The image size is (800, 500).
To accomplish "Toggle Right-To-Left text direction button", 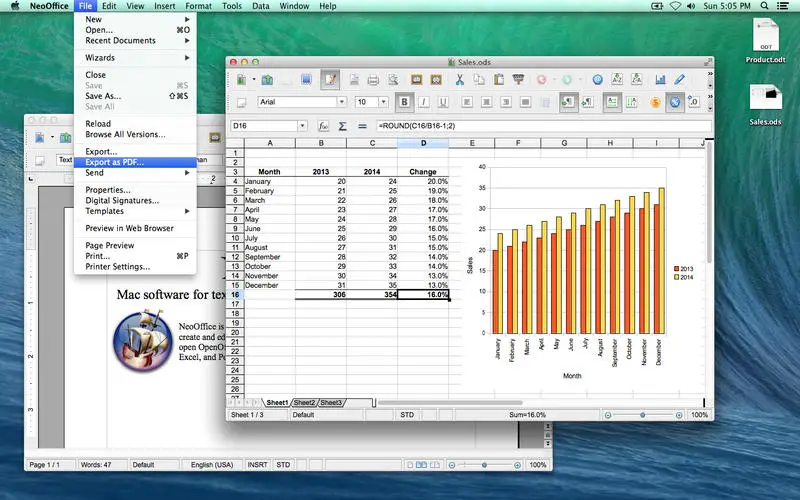I will pos(587,102).
